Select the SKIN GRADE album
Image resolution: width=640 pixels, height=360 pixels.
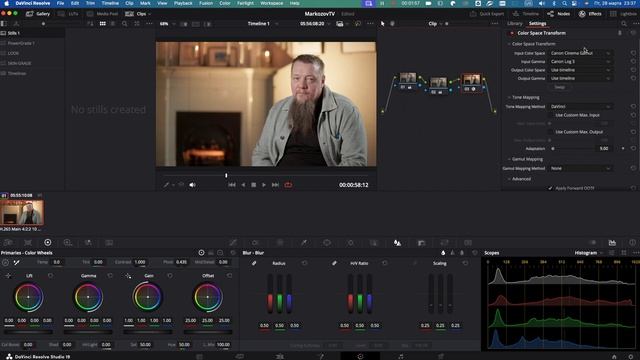(x=33, y=63)
